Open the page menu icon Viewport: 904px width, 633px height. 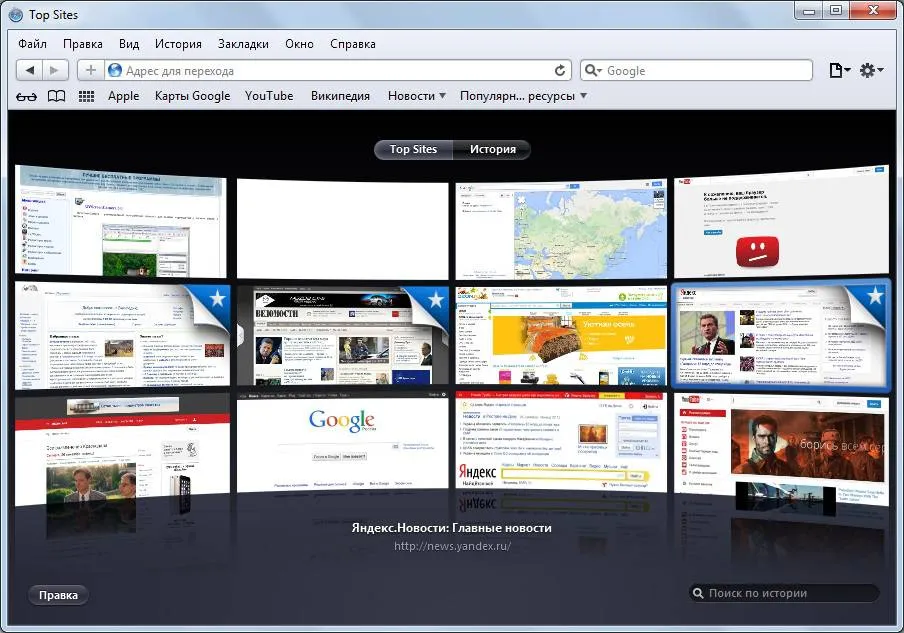(x=839, y=70)
